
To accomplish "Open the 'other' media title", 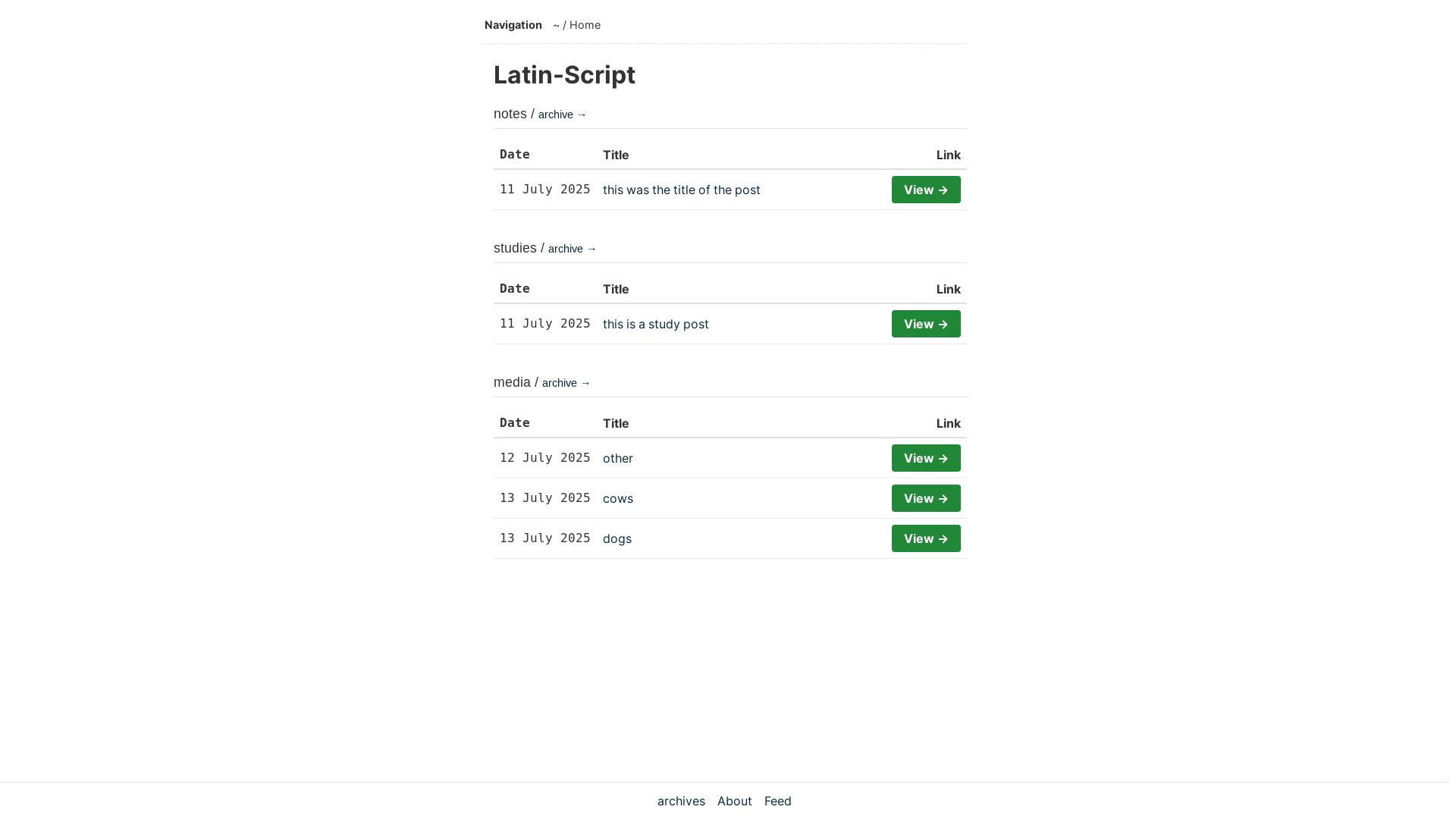I will [617, 458].
